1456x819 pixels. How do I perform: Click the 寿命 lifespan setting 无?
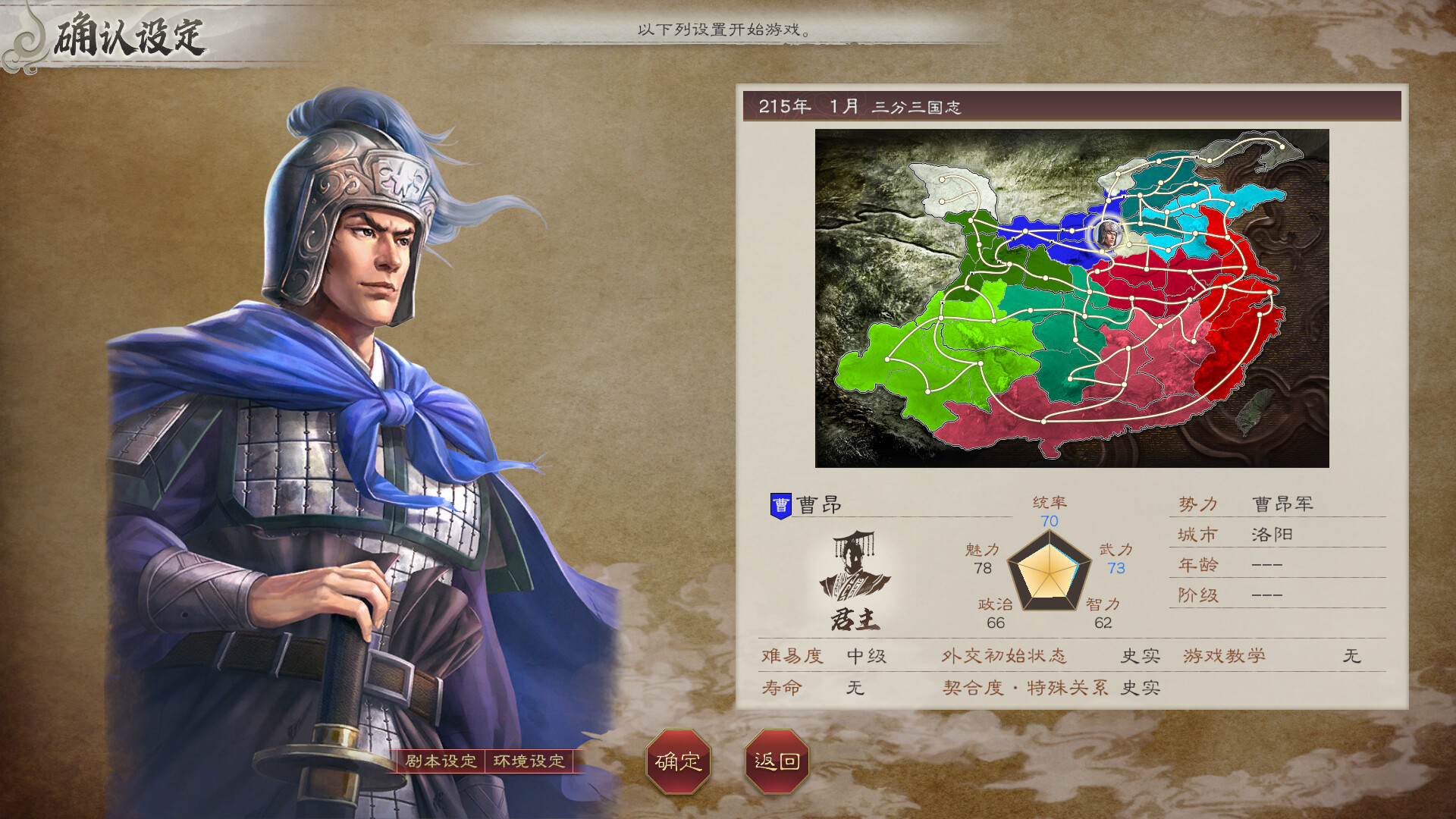(x=855, y=688)
